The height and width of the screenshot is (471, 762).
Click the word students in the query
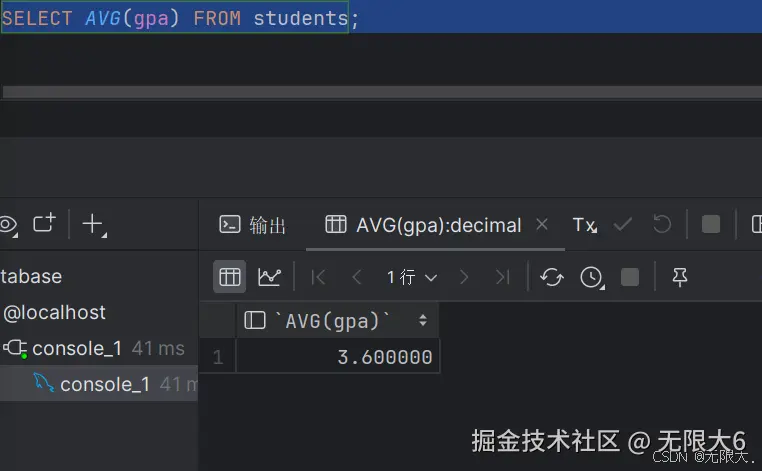301,18
